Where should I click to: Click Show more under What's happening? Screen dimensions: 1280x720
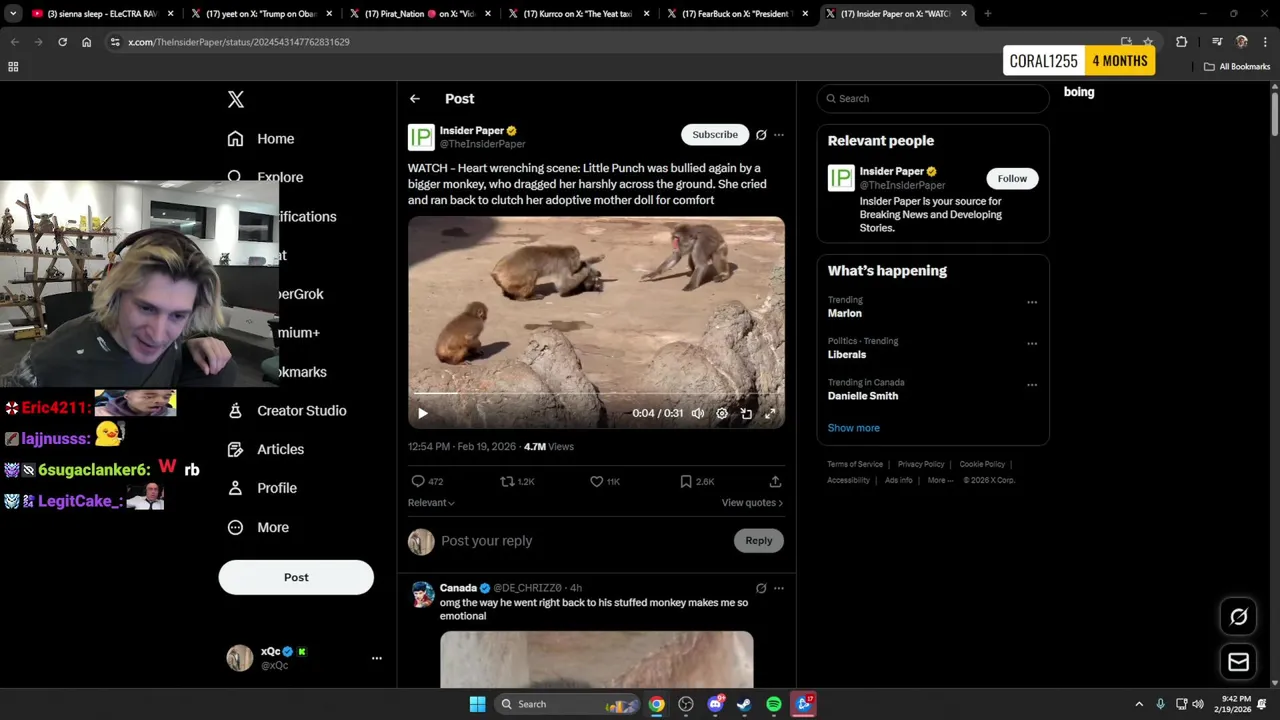[x=854, y=428]
